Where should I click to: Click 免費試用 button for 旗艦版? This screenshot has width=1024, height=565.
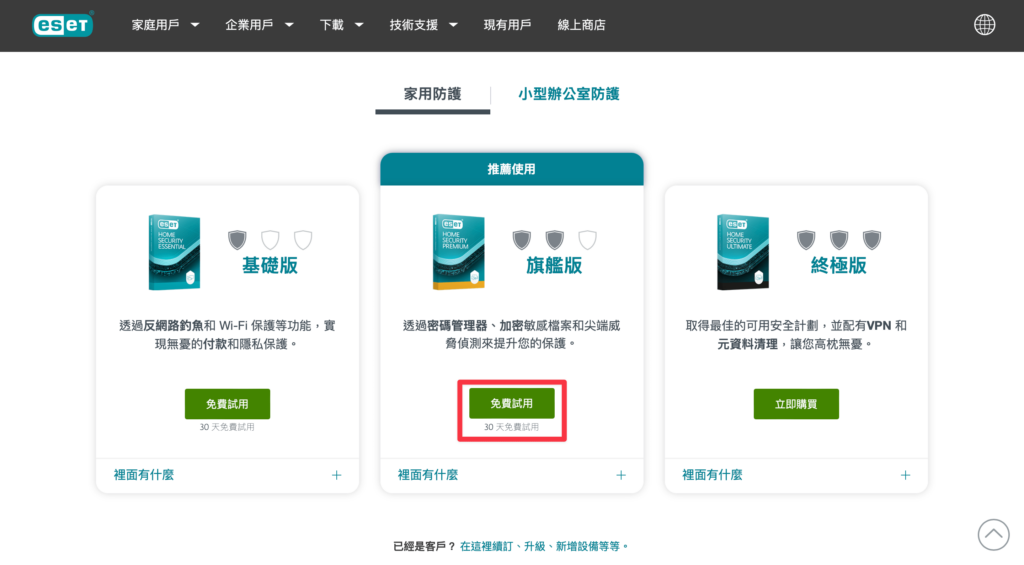pyautogui.click(x=511, y=403)
